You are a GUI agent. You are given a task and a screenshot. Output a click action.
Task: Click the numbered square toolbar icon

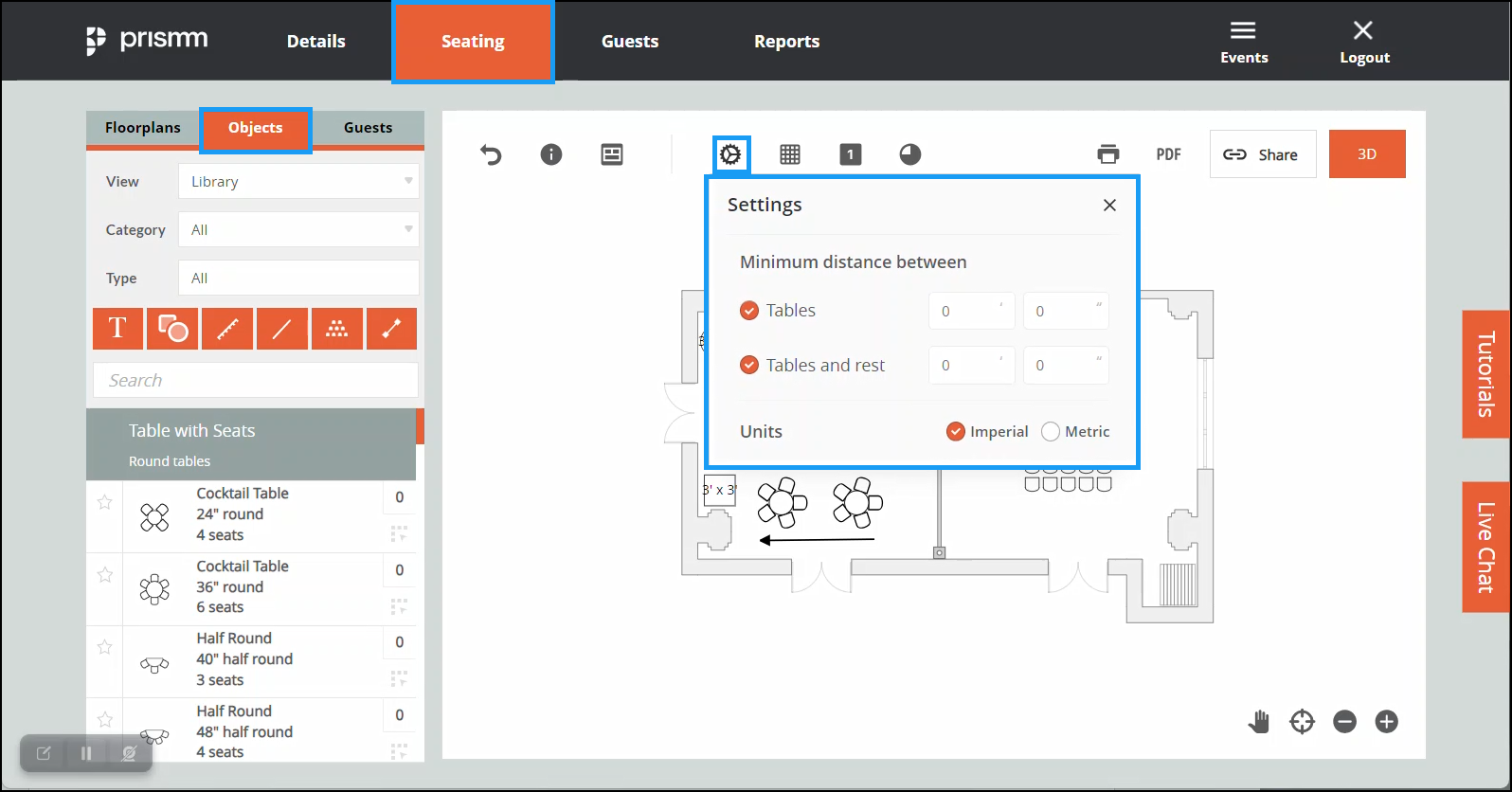[851, 154]
